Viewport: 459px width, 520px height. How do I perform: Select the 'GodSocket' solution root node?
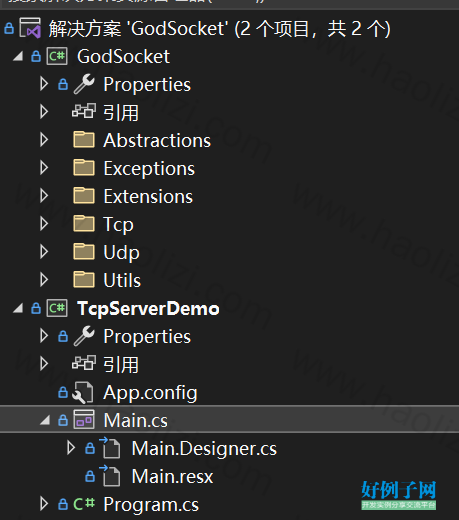(x=219, y=29)
